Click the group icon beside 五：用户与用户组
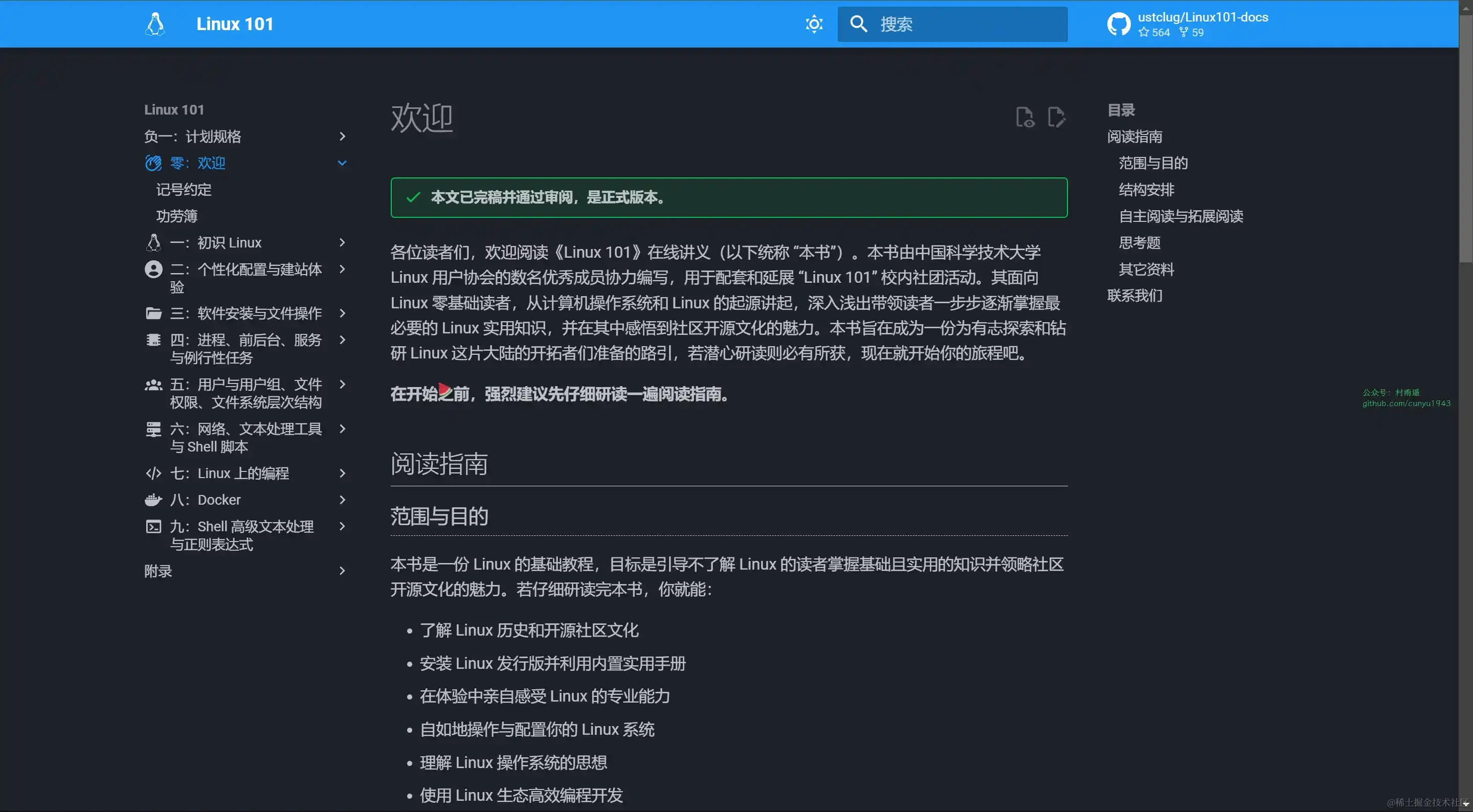 point(153,385)
